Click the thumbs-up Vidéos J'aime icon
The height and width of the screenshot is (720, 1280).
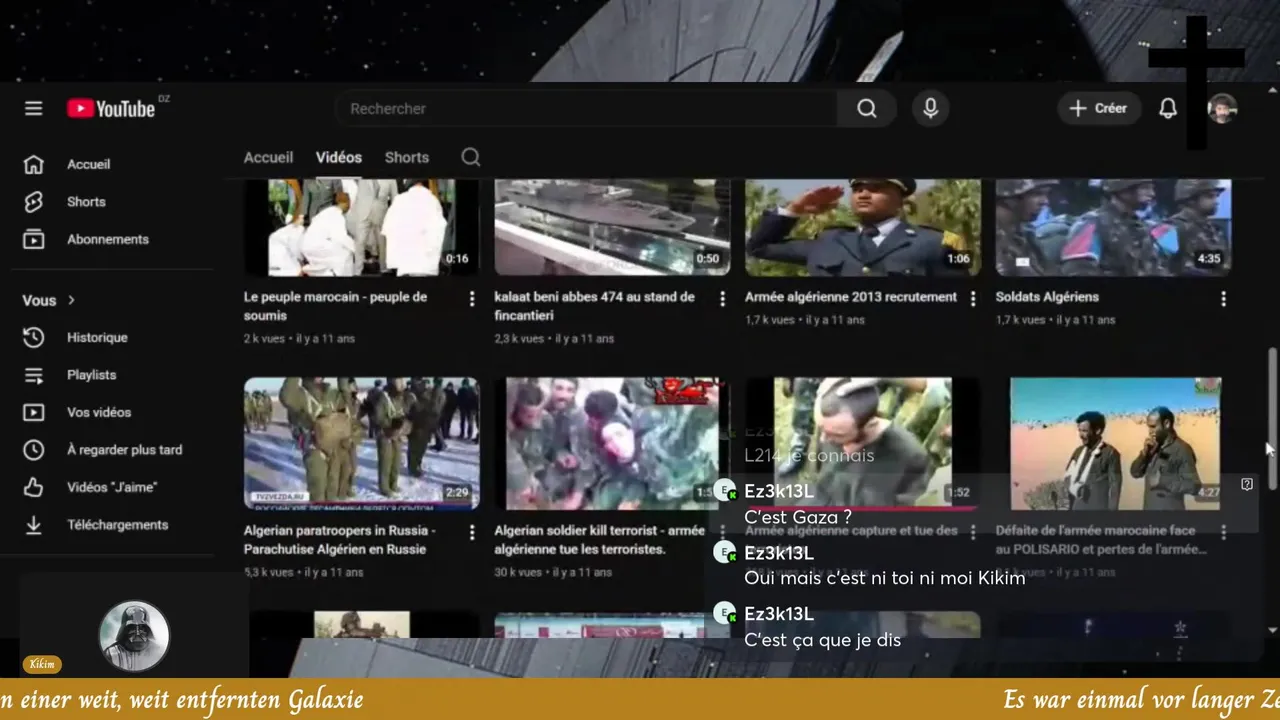pyautogui.click(x=34, y=487)
